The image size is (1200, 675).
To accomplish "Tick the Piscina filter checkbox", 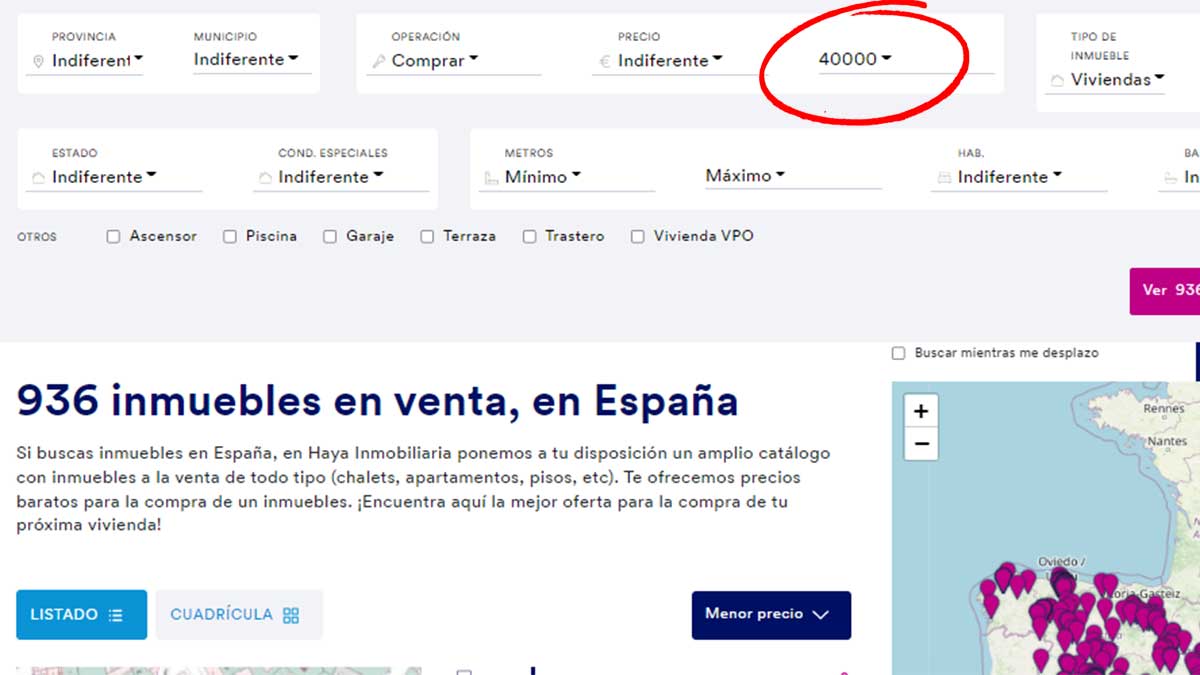I will (x=230, y=237).
